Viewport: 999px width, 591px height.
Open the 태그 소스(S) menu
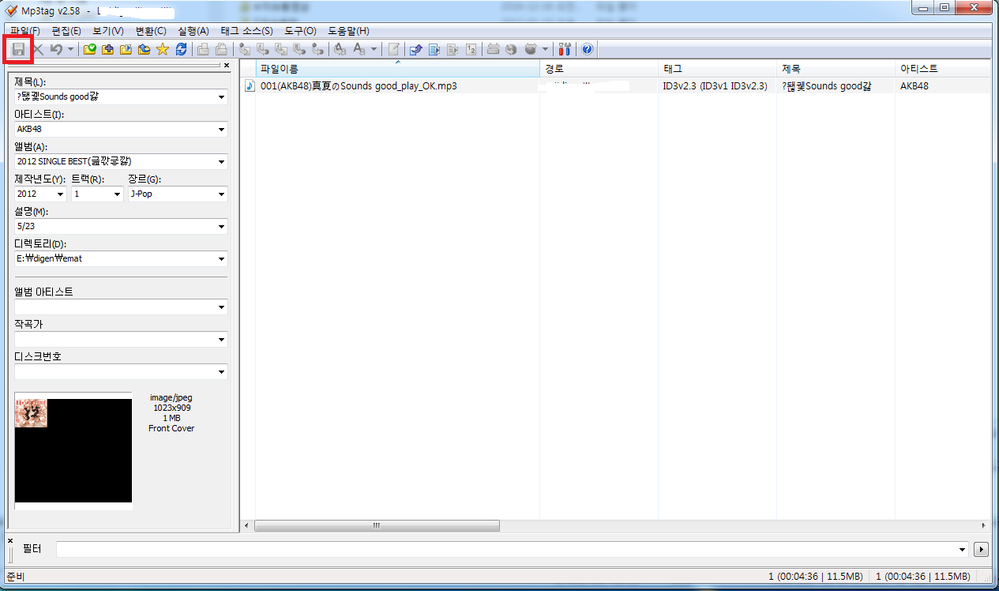(x=246, y=30)
